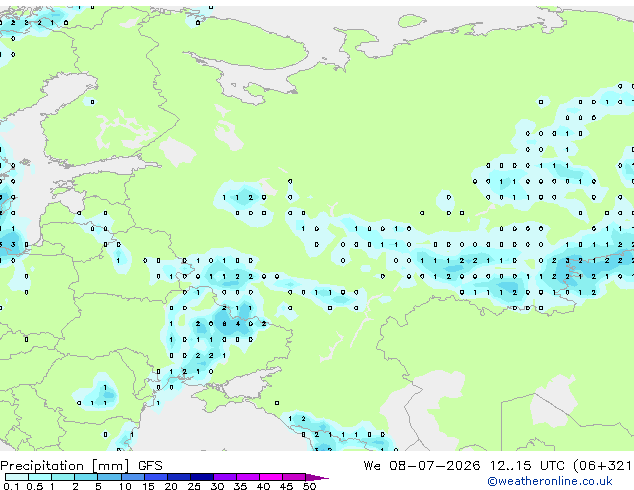634x490 pixels.
Task: Click the legend value label '25'
Action: pyautogui.click(x=194, y=486)
